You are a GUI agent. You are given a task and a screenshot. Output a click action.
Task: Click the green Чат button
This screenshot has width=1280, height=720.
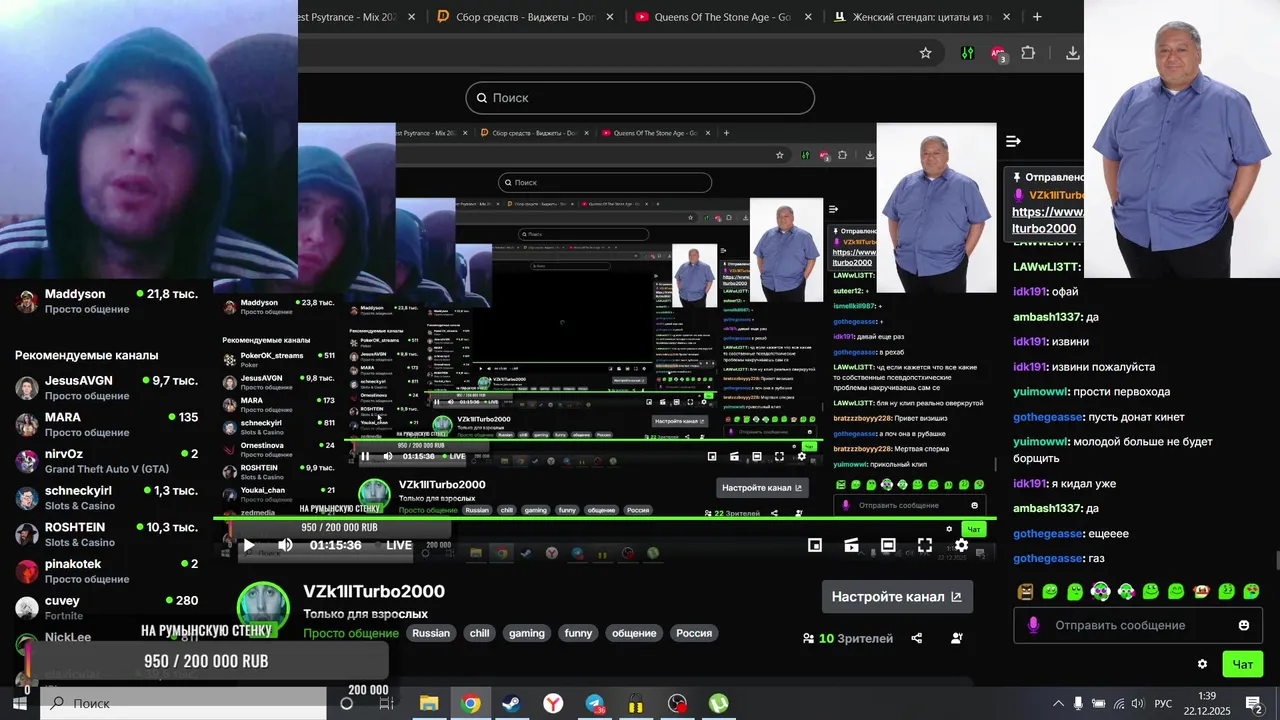(1243, 664)
